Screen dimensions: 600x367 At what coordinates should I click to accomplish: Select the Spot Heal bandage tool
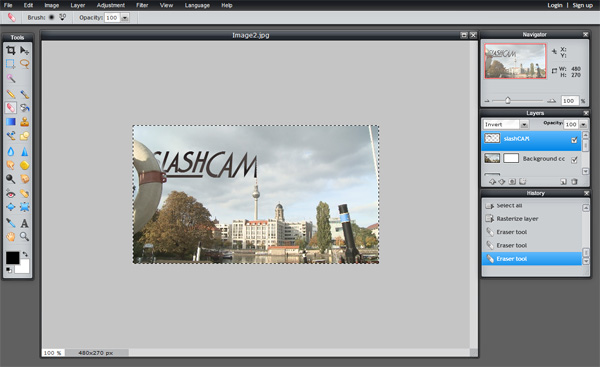coord(24,193)
